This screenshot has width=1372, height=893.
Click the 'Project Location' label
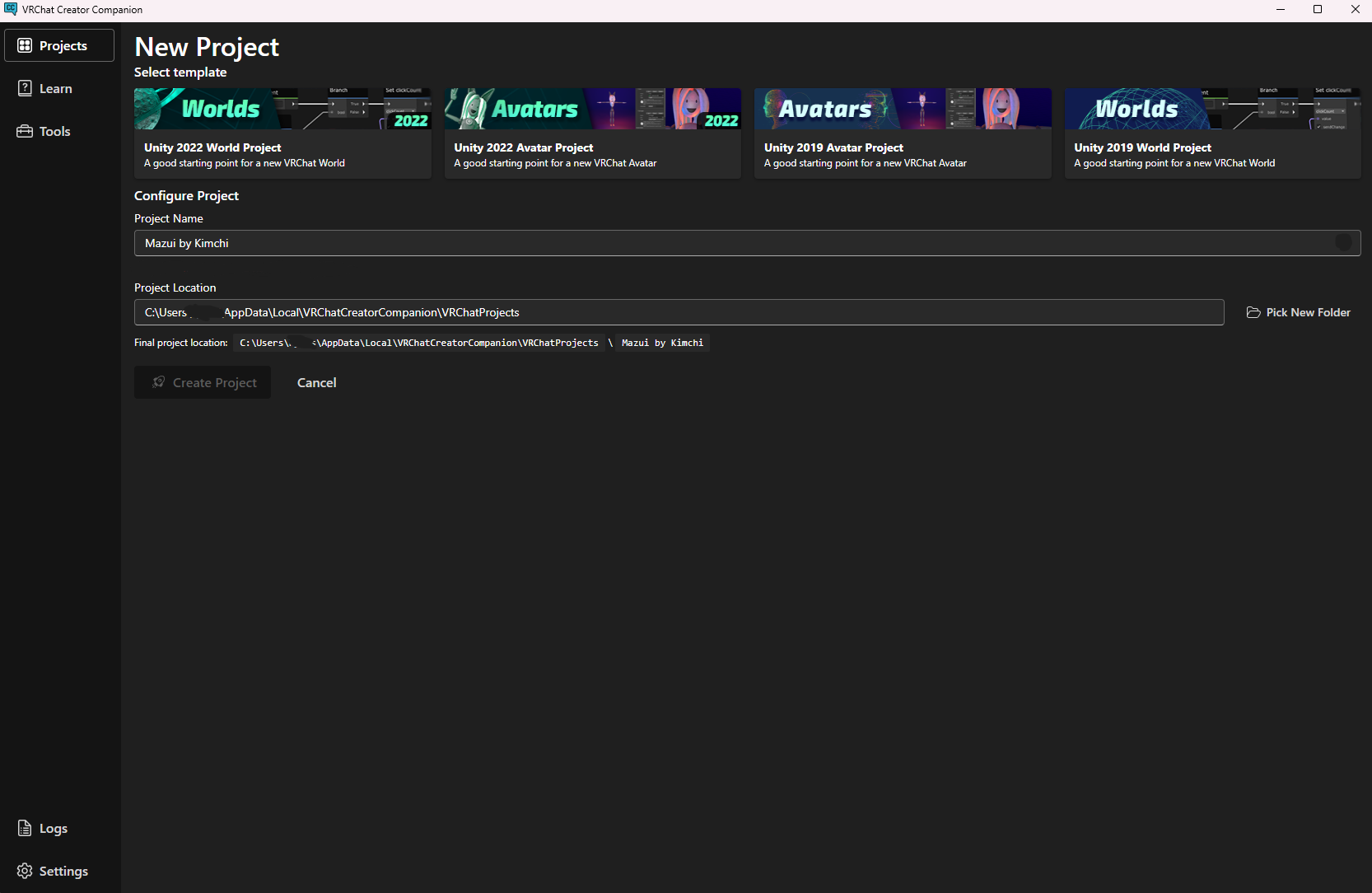click(175, 288)
